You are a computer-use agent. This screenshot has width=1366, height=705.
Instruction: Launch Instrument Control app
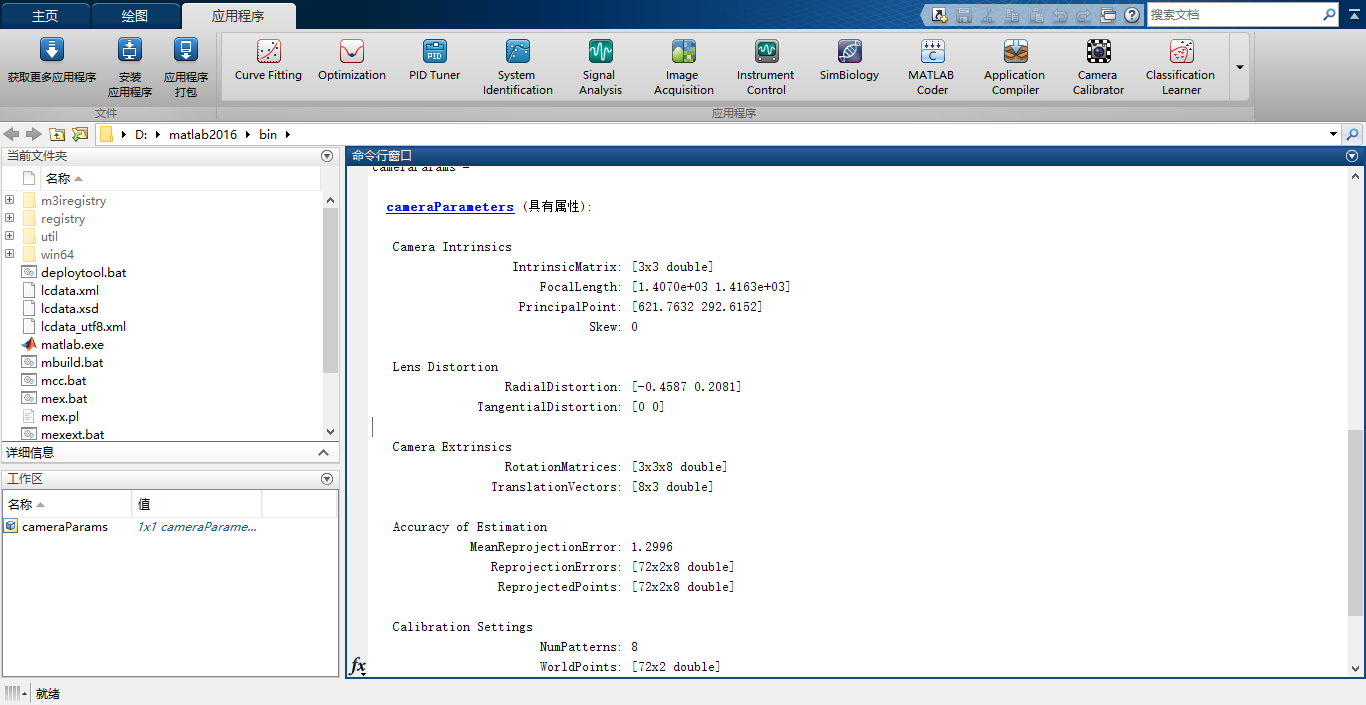click(766, 66)
